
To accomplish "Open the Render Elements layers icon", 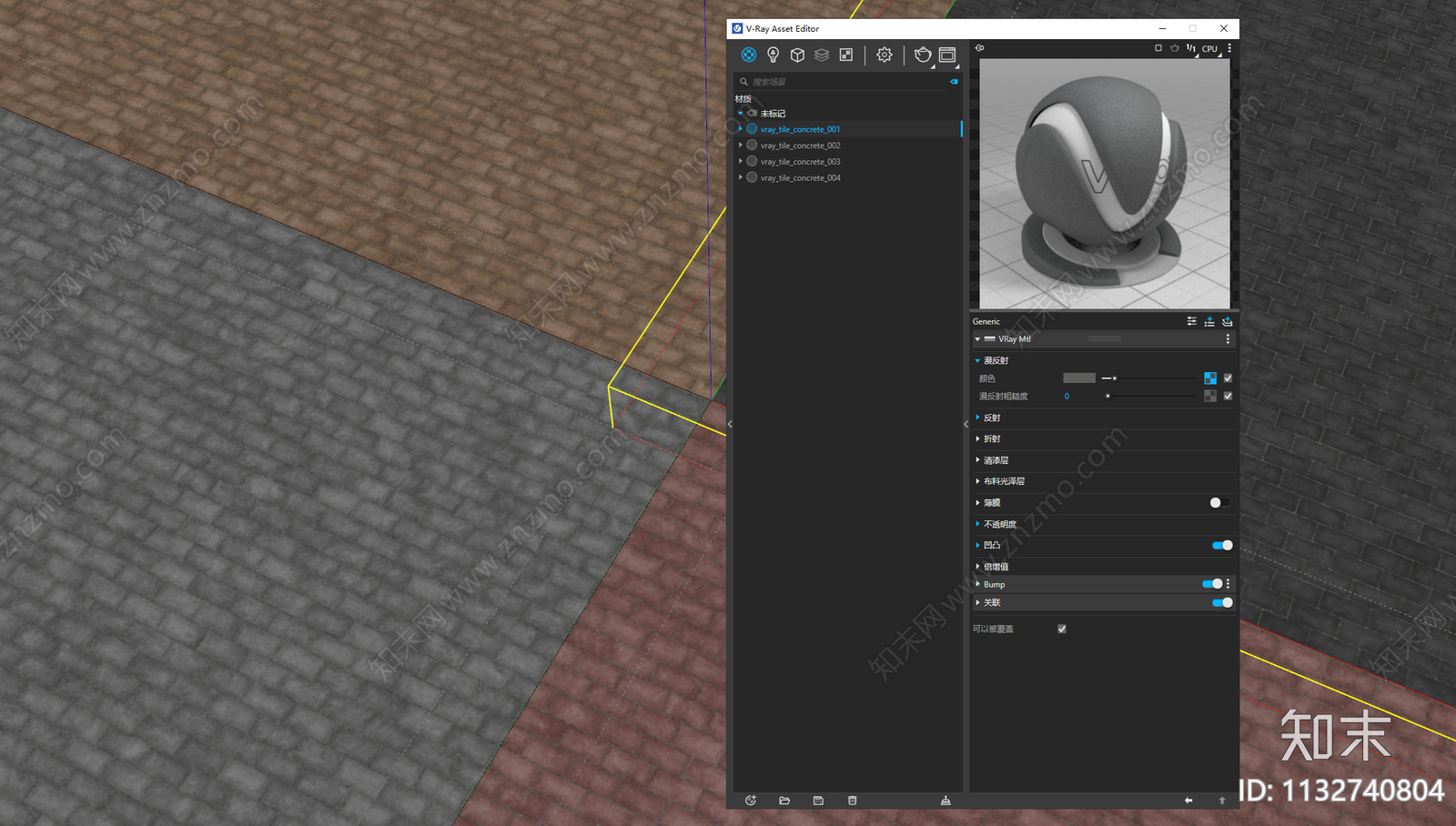I will tap(822, 55).
